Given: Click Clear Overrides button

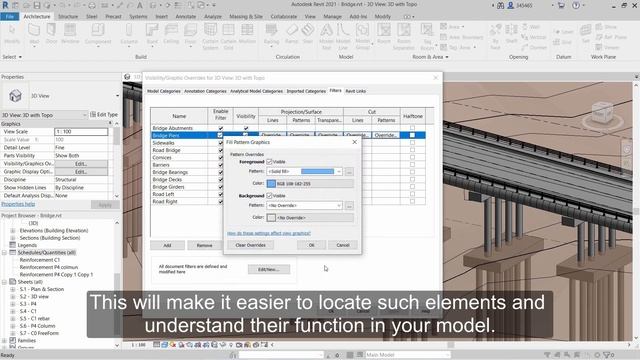Looking at the screenshot, I should pyautogui.click(x=251, y=245).
